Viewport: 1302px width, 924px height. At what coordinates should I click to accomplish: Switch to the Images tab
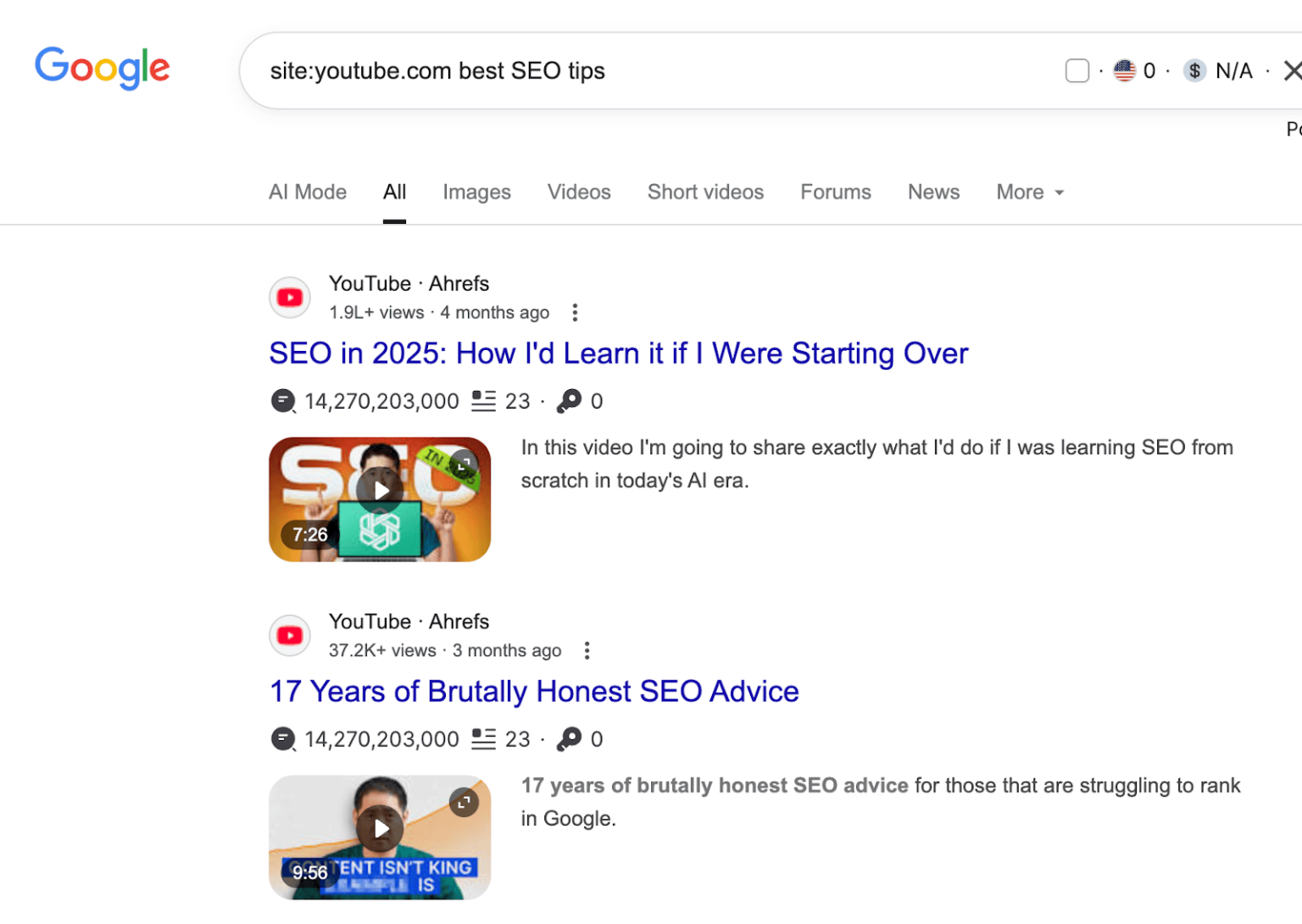[x=476, y=192]
